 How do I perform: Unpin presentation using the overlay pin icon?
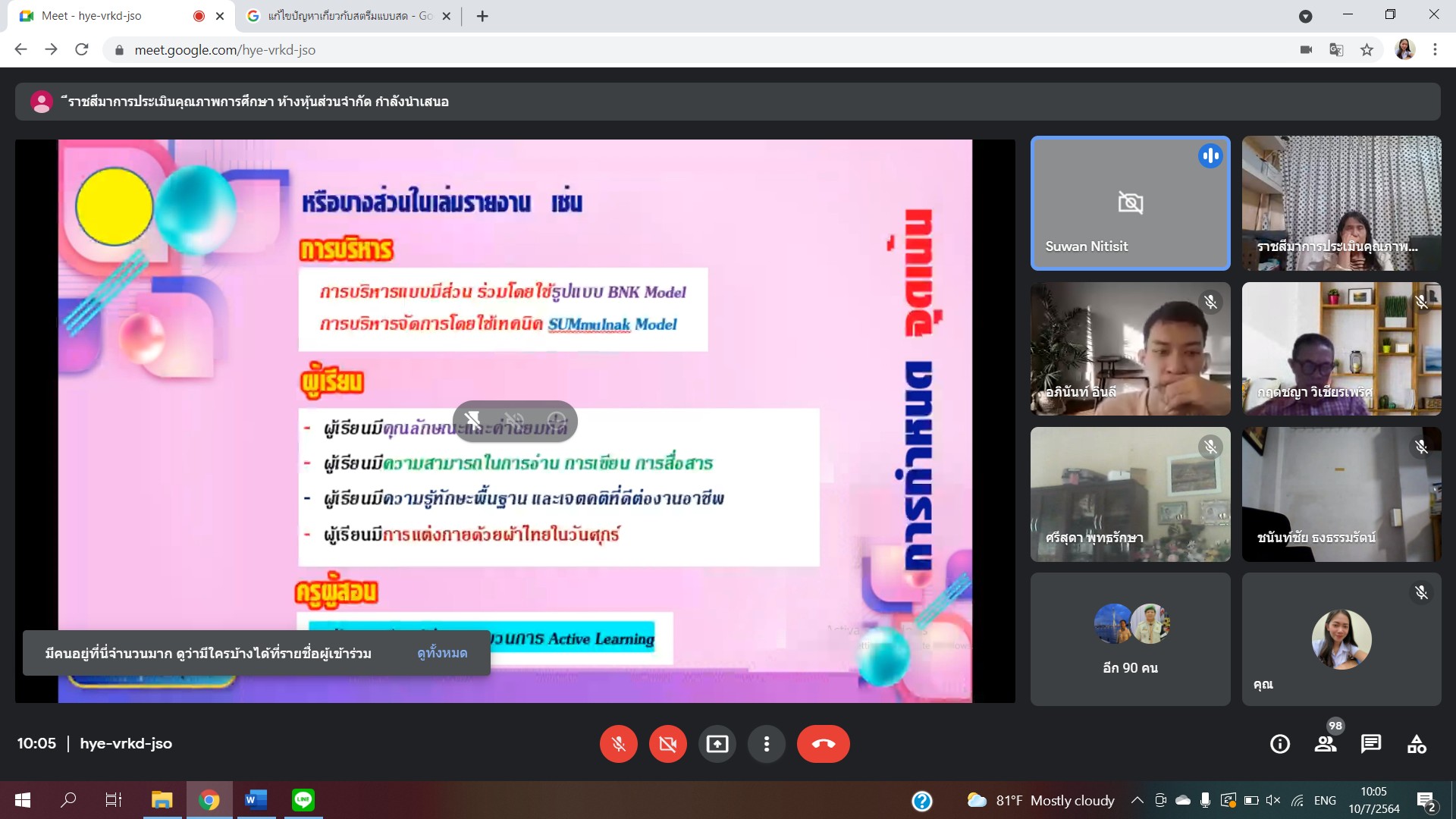click(472, 420)
